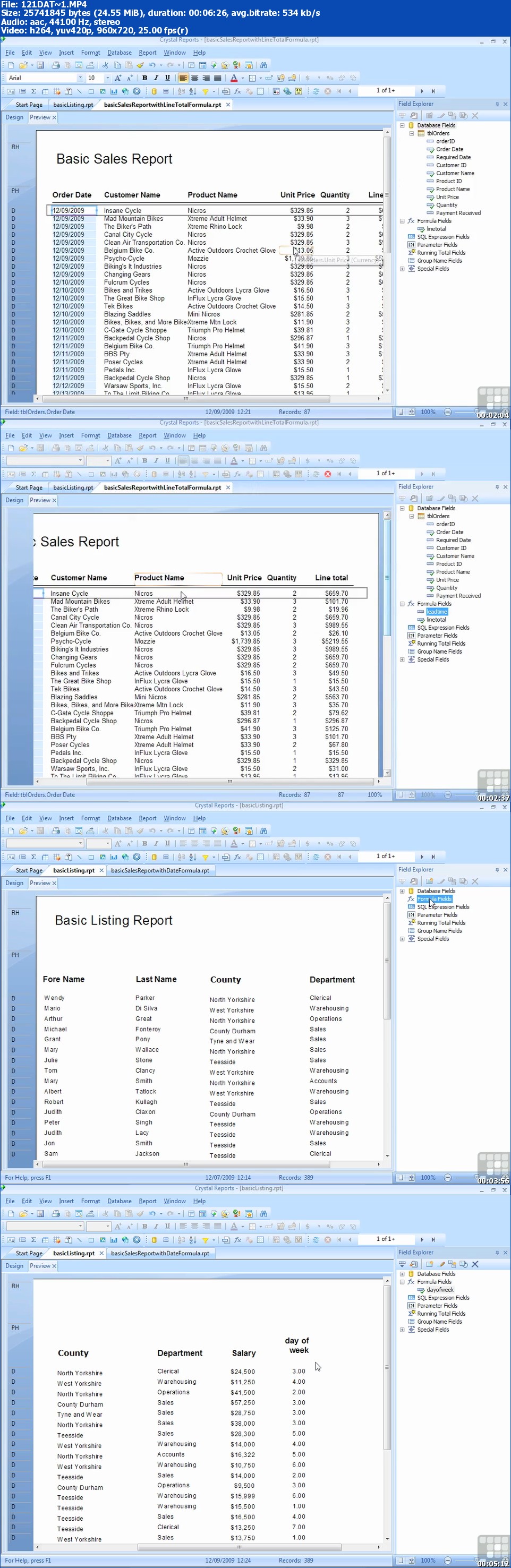Open basicSalesReportwithDateFormula.rpt tab in Fore Name frame
The width and height of the screenshot is (511, 1568).
click(160, 870)
